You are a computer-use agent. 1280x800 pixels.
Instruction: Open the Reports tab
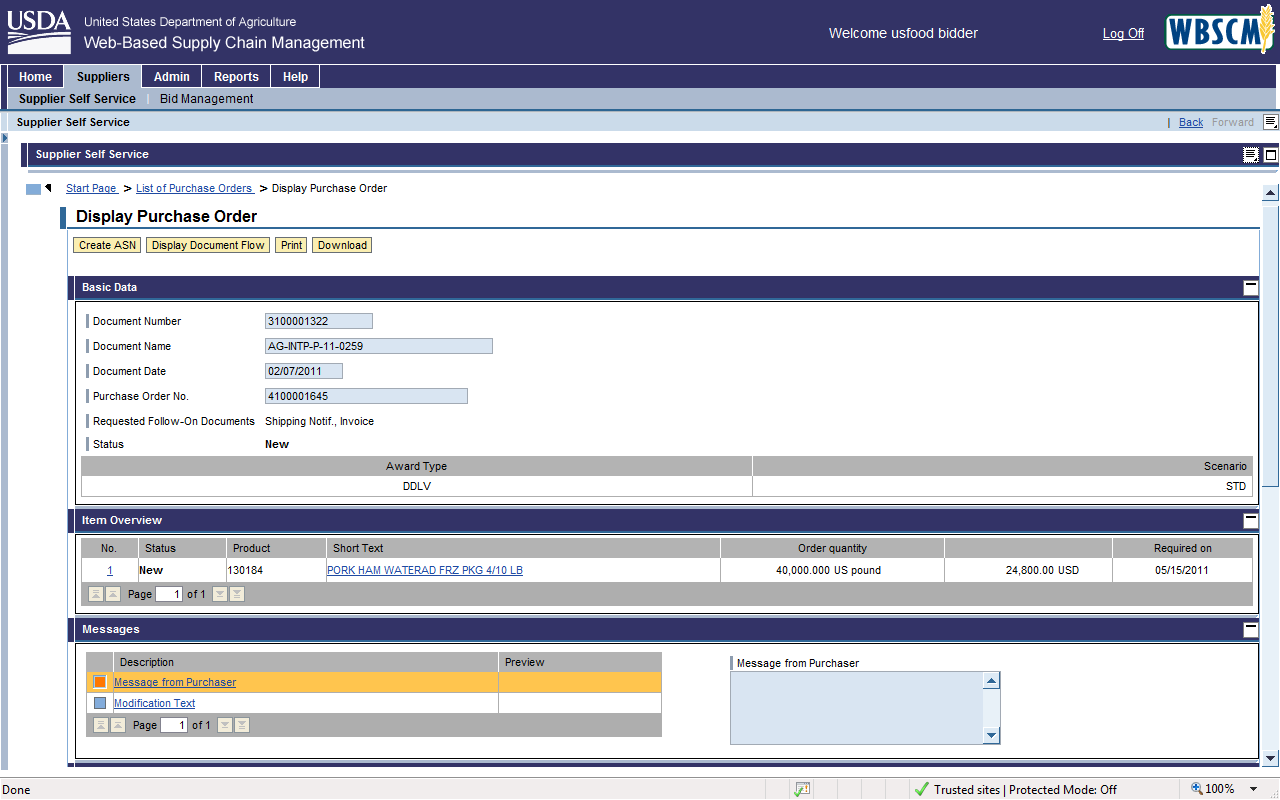236,77
